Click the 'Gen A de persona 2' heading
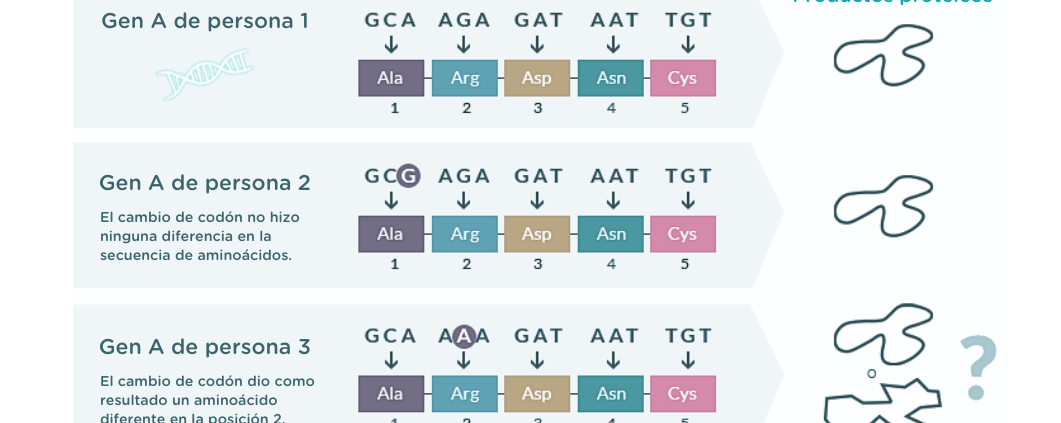This screenshot has width=1061, height=423. [205, 183]
